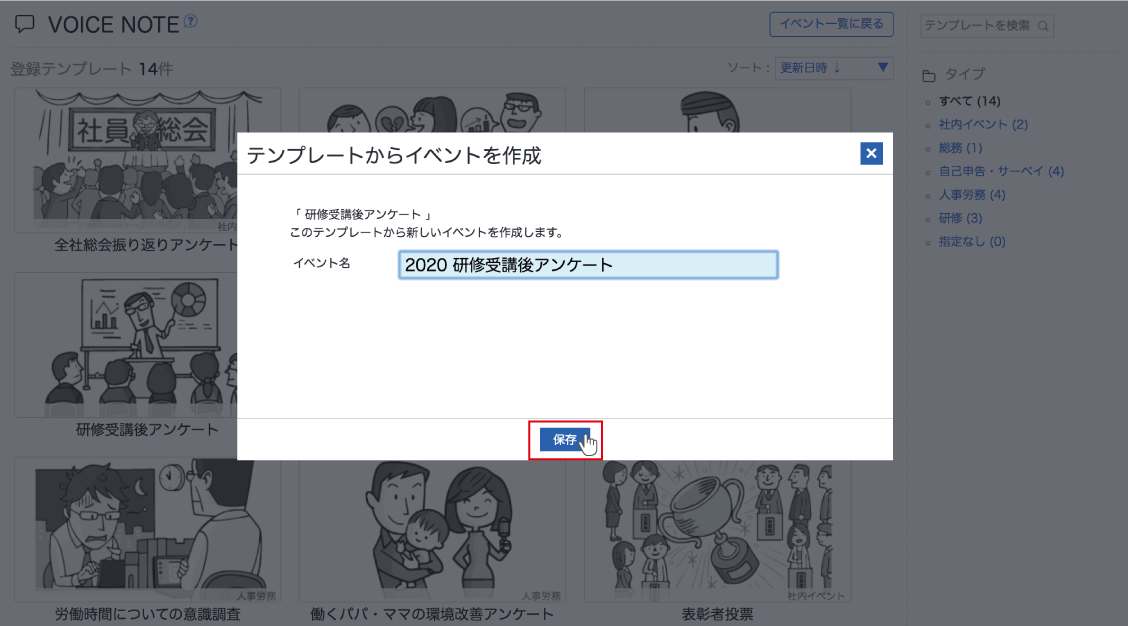Filter by 人事労務 (4) type
Screen dimensions: 1128x626
coord(972,194)
